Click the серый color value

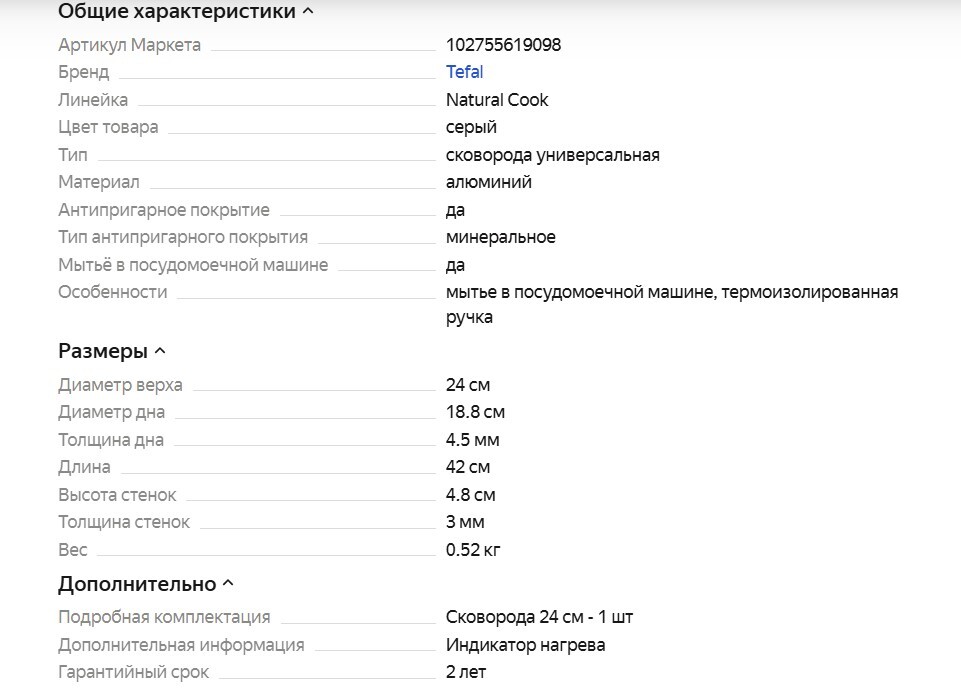(471, 127)
